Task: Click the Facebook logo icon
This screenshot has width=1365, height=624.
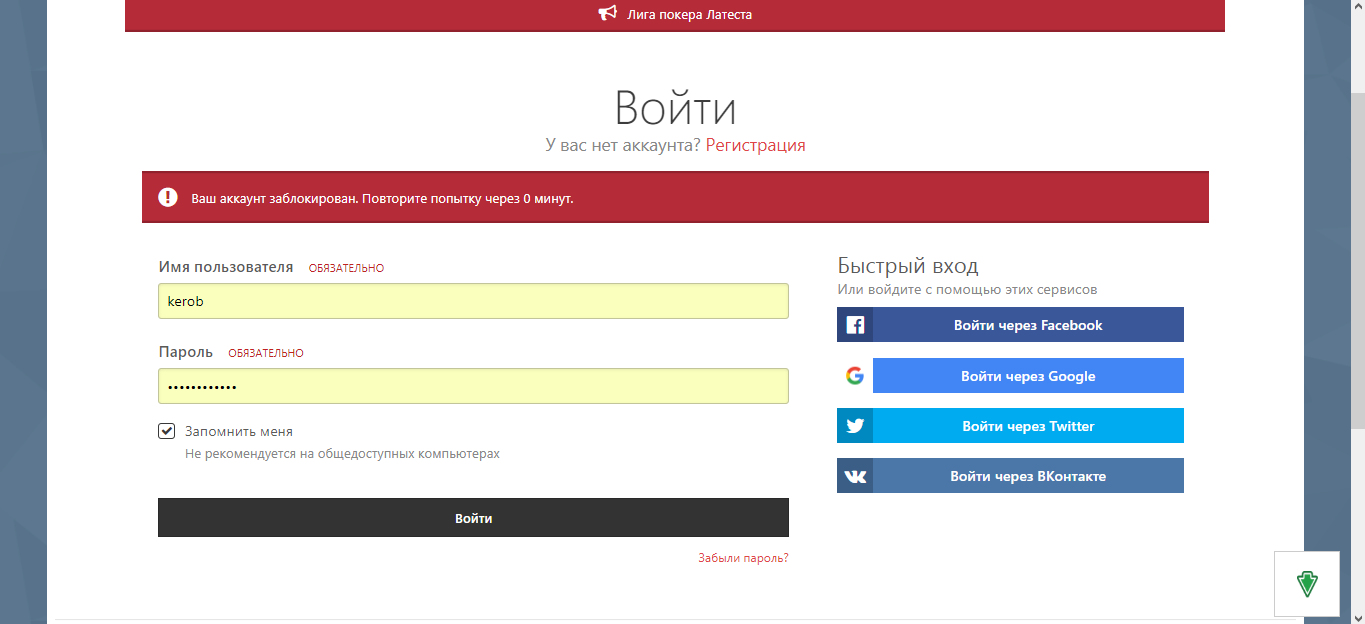Action: pyautogui.click(x=855, y=325)
